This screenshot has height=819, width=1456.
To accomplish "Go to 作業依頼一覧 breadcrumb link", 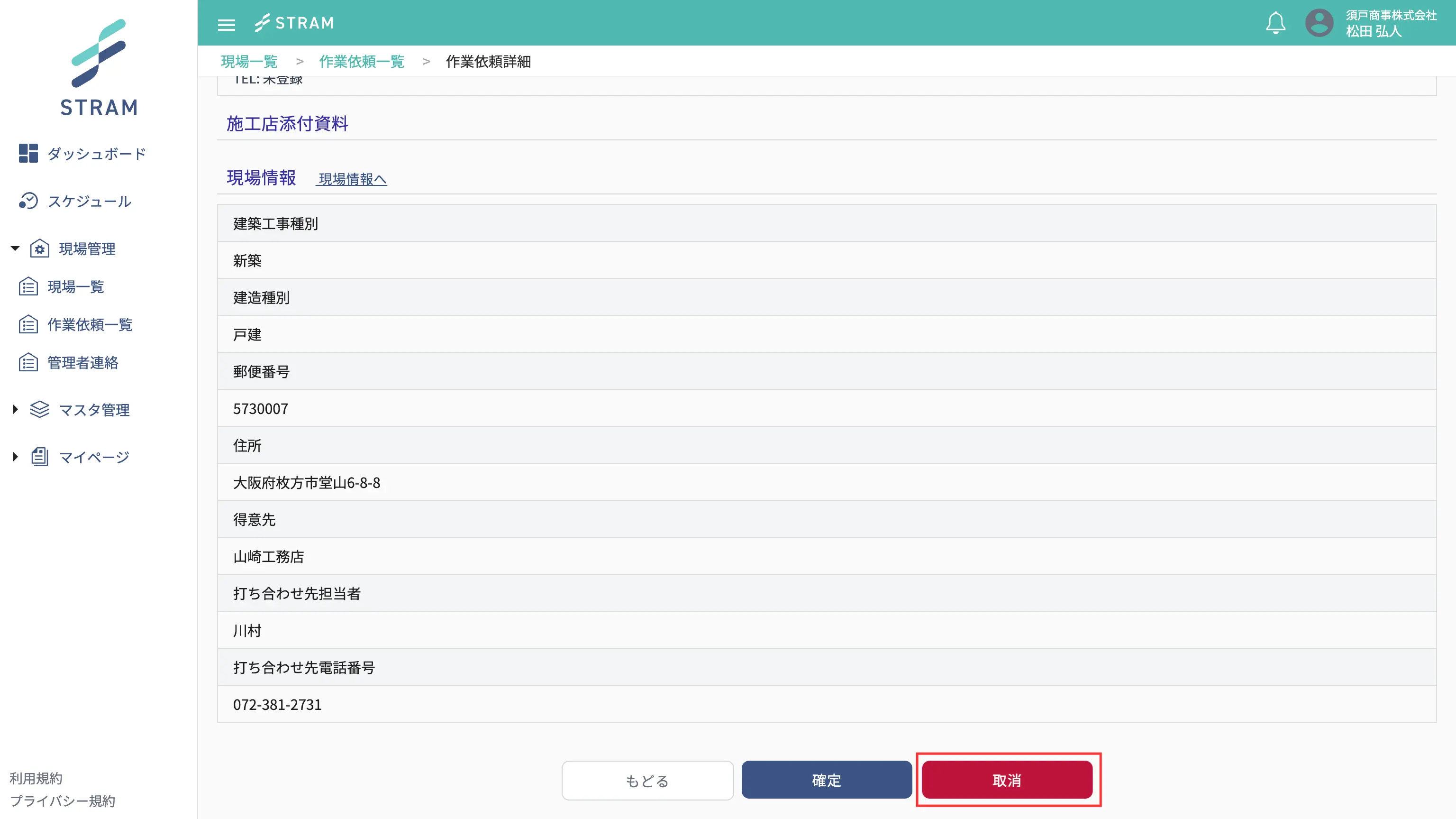I will point(361,62).
